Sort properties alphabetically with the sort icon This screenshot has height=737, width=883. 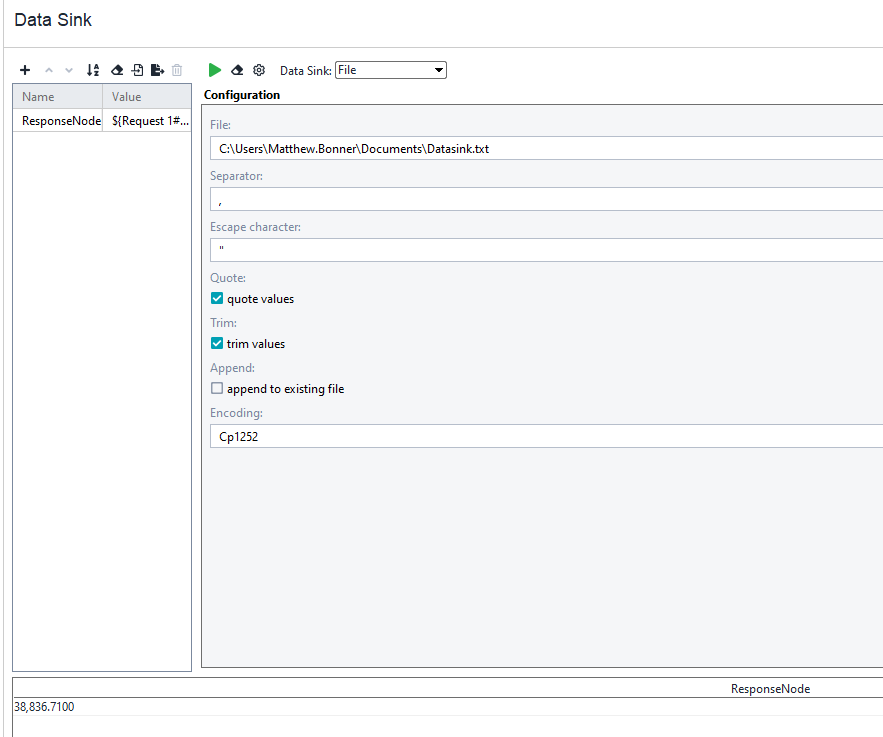pyautogui.click(x=93, y=70)
